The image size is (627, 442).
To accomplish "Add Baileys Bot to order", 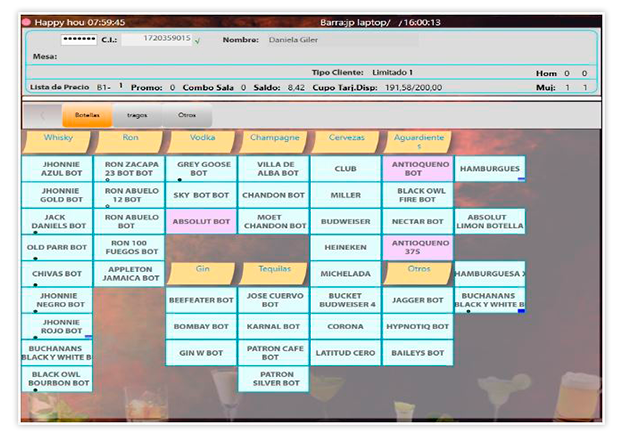I will (x=417, y=352).
